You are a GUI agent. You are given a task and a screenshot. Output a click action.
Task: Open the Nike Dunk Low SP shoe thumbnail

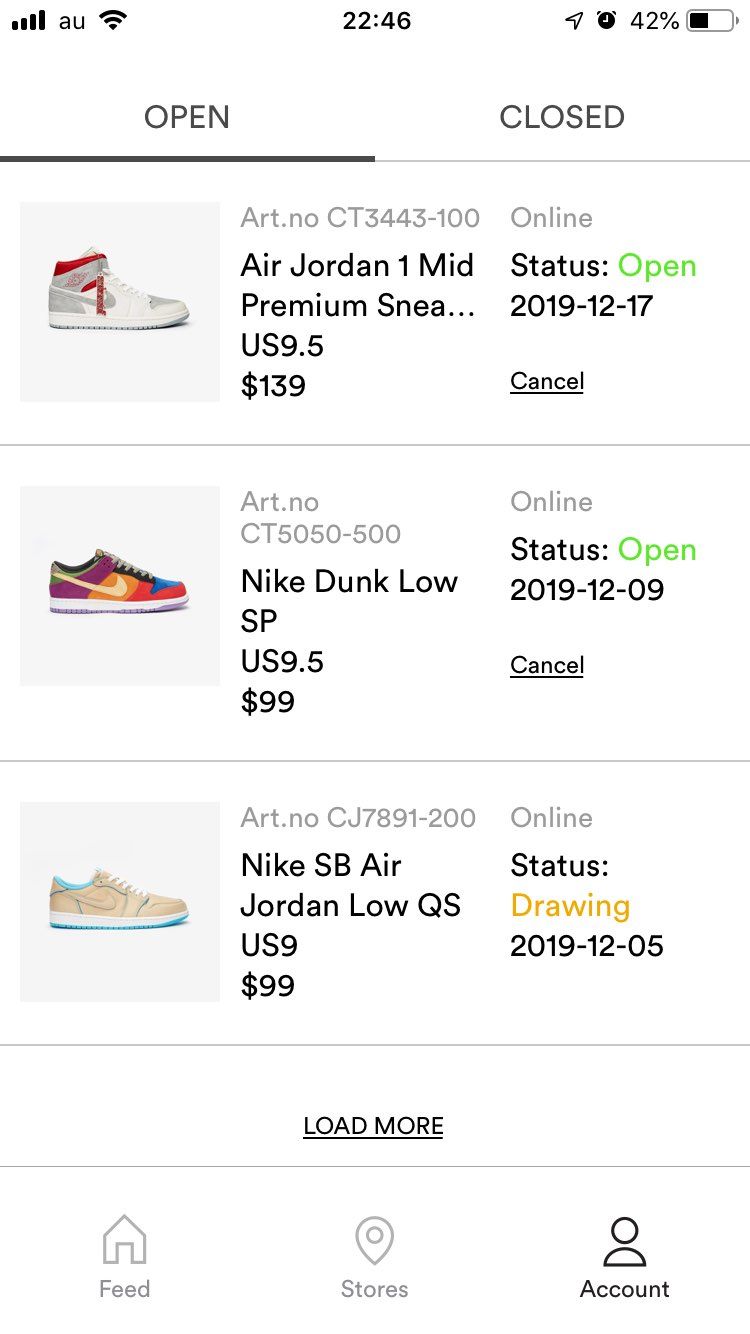[x=120, y=586]
